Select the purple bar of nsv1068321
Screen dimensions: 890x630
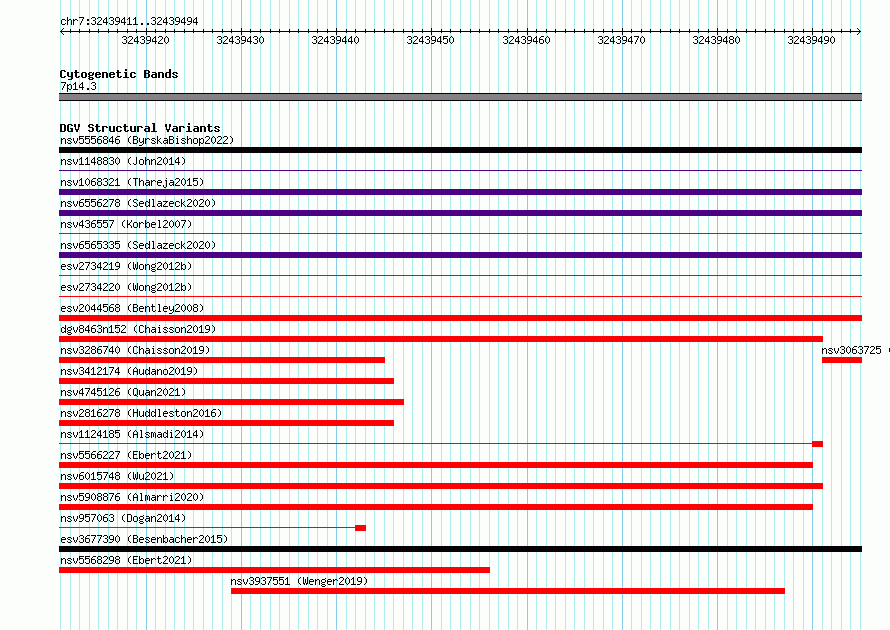tap(460, 192)
